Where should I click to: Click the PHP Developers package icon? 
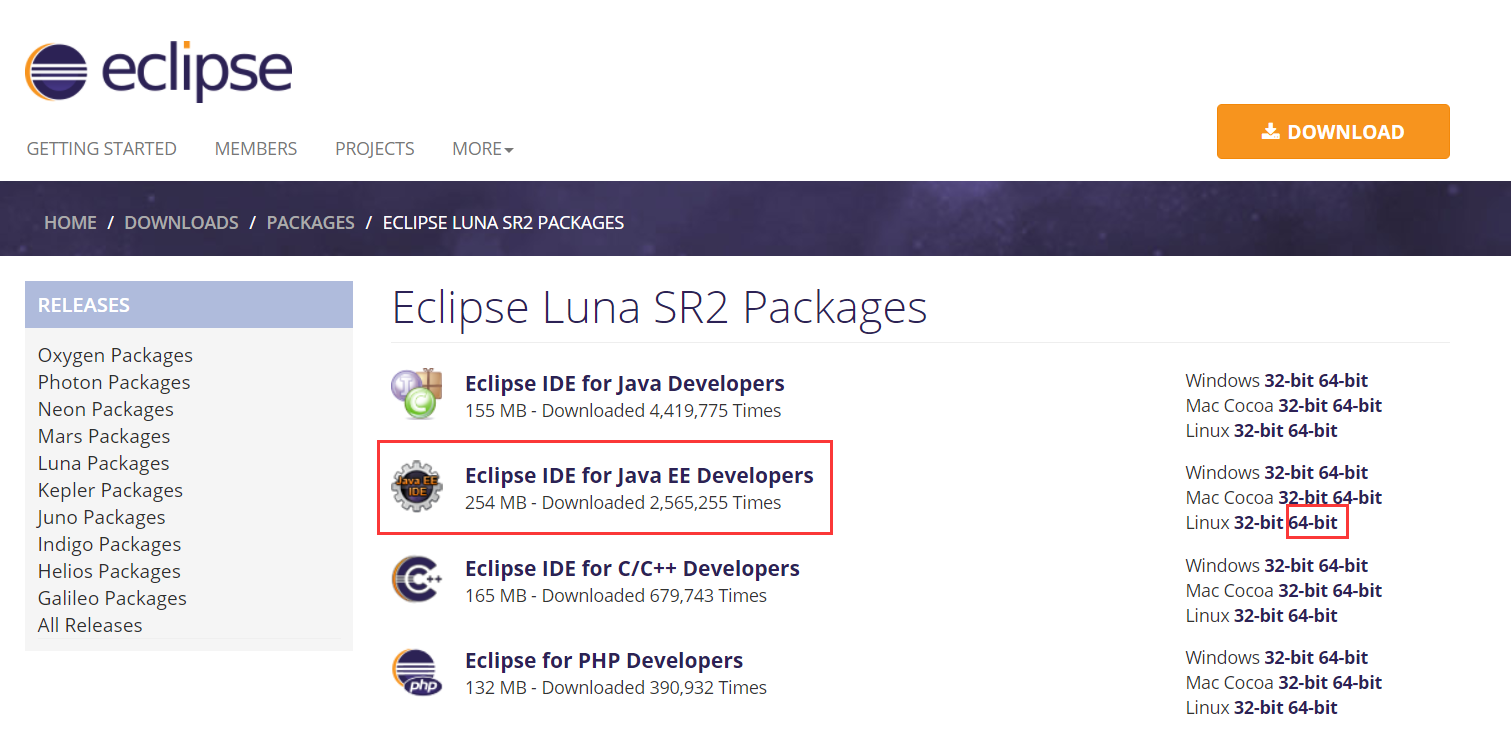[417, 670]
